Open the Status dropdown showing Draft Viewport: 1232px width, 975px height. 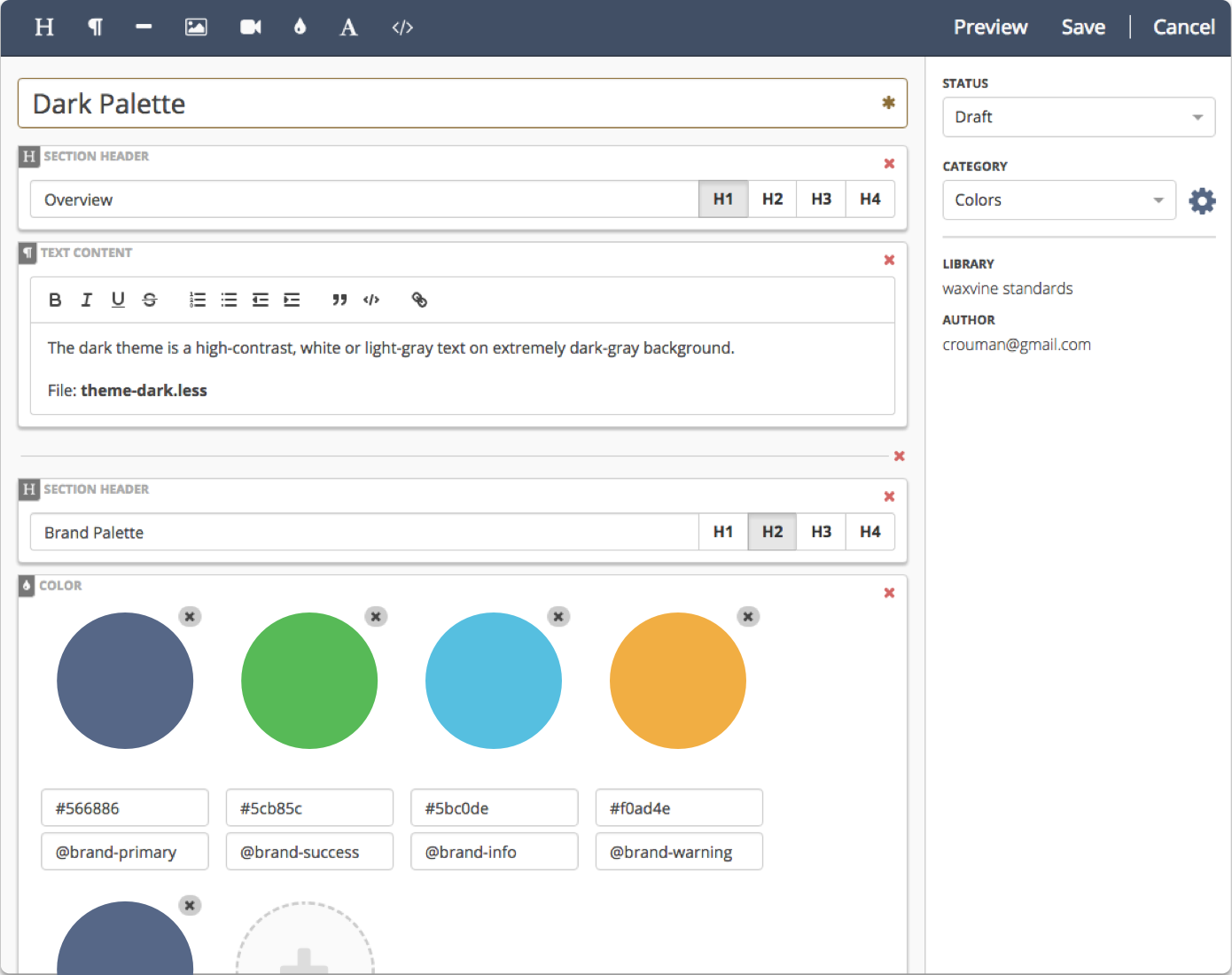click(x=1079, y=117)
